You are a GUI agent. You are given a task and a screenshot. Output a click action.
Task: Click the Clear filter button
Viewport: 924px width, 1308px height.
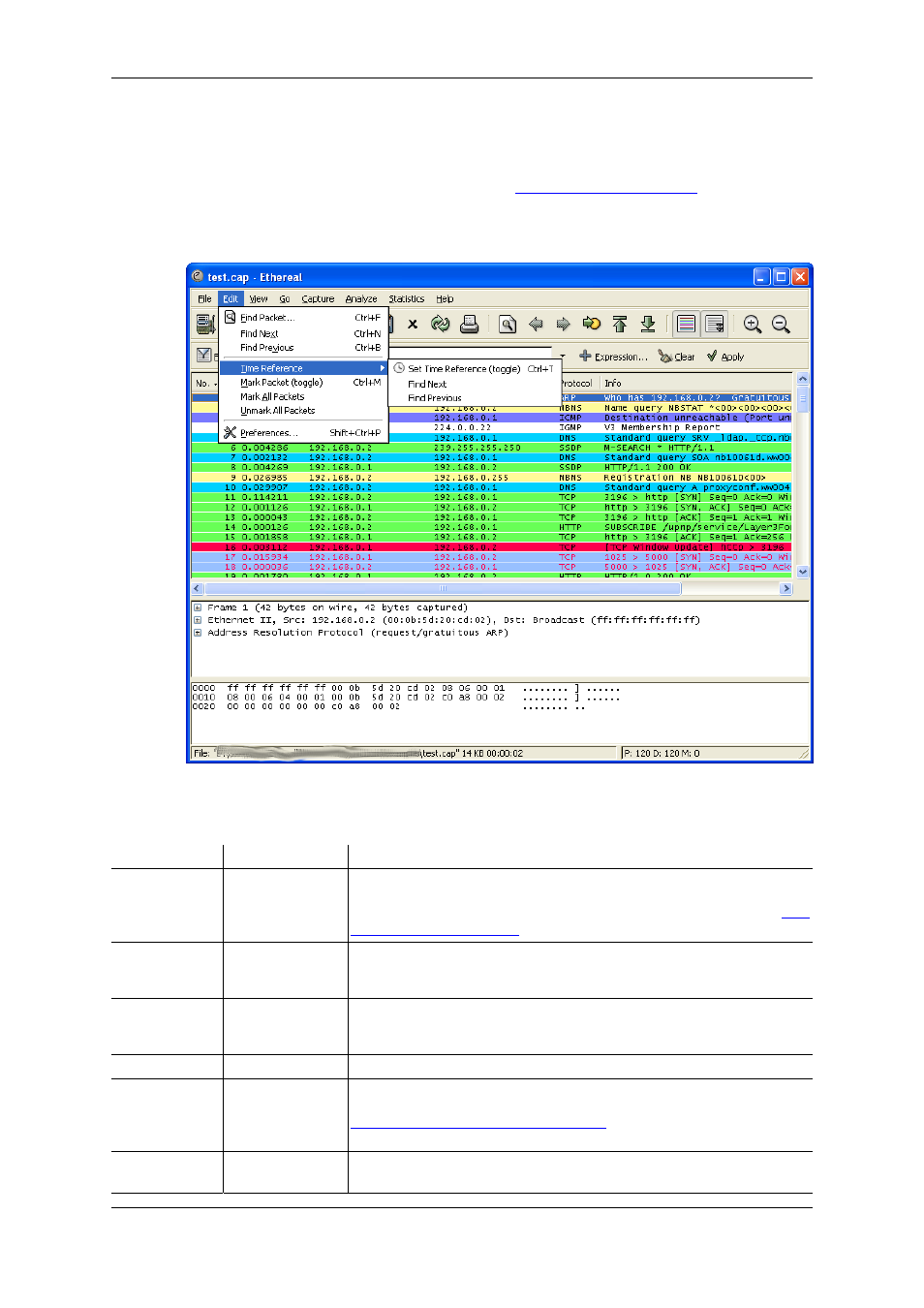coord(677,357)
